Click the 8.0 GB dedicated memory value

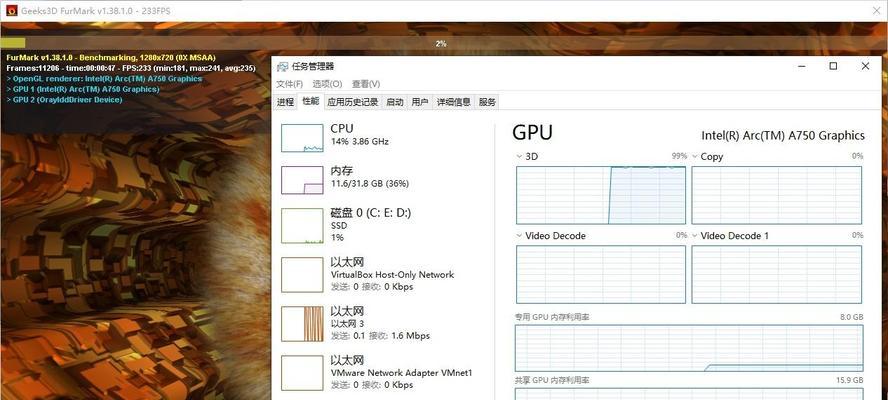852,317
